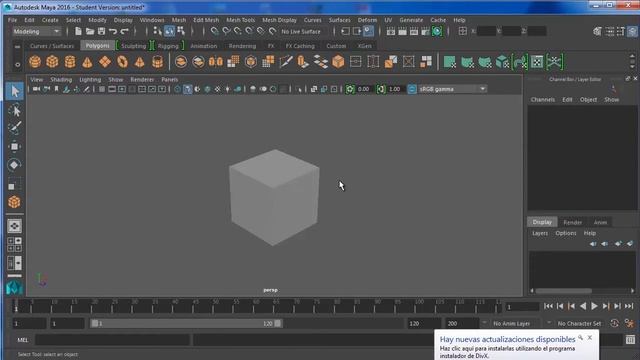Click the Undo arrow icon
This screenshot has width=640, height=360.
(x=113, y=31)
